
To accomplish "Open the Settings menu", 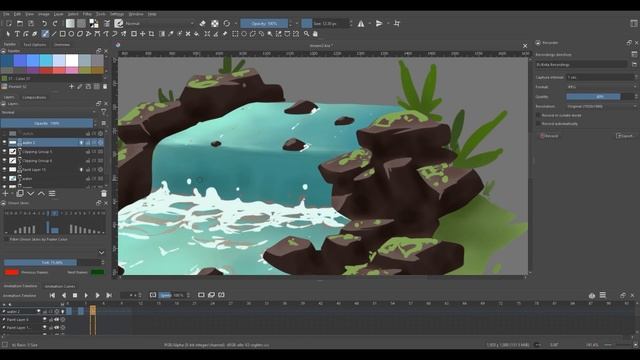I will 117,14.
